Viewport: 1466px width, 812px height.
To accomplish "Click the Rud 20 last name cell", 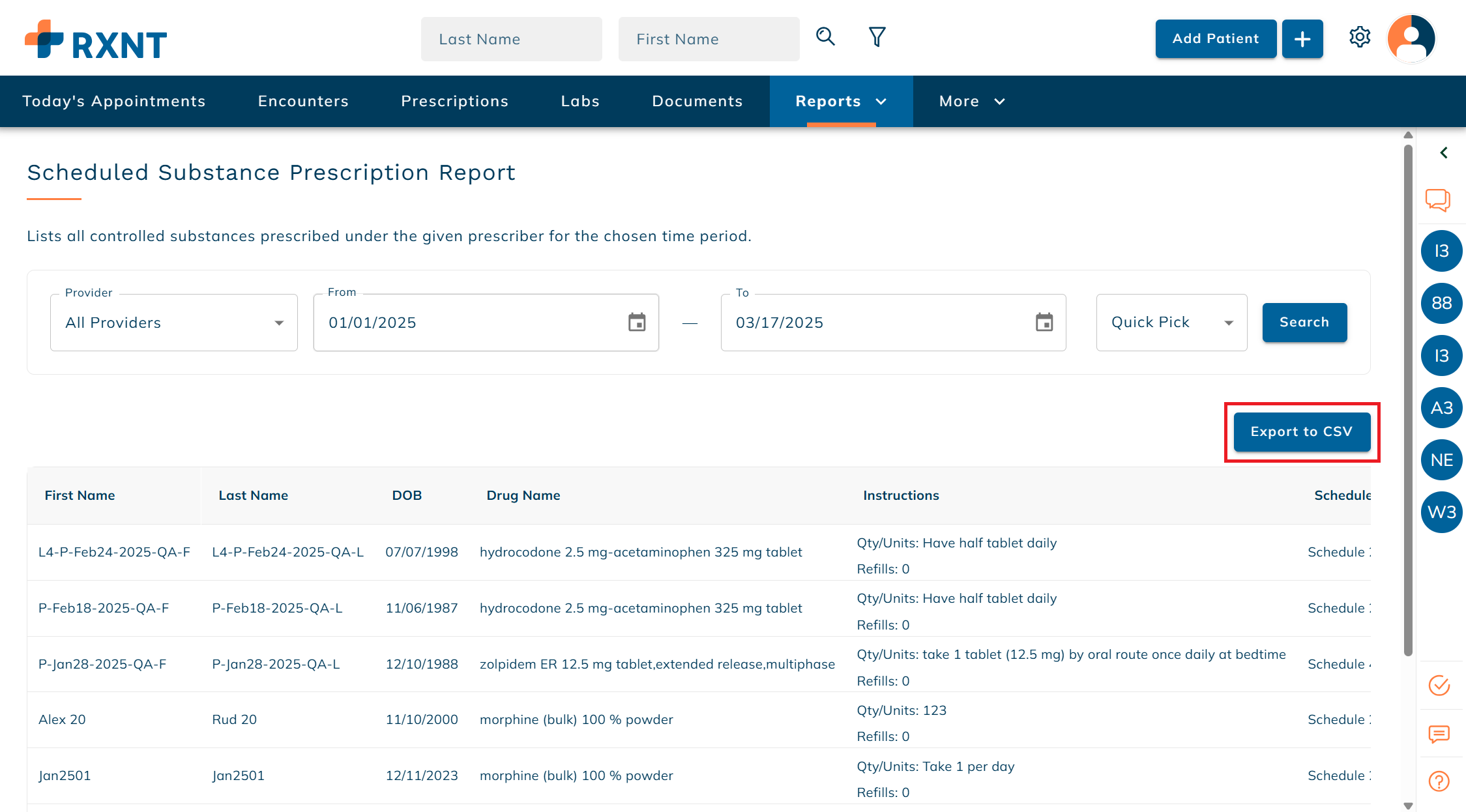I will point(234,719).
